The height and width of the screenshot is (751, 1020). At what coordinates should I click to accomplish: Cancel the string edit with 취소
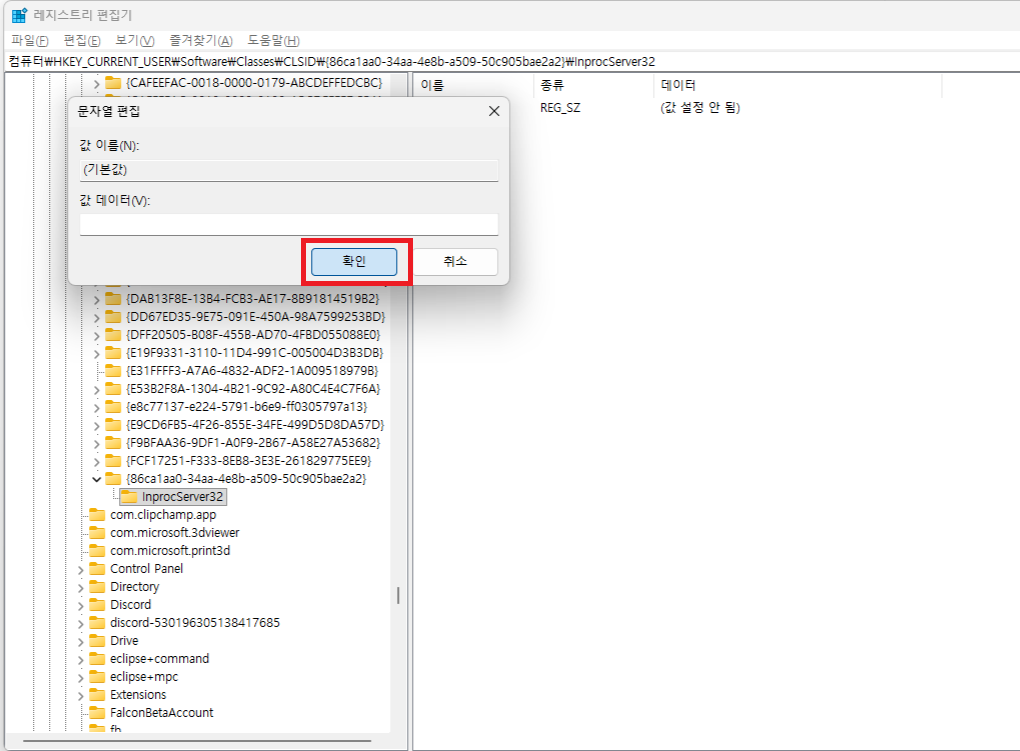(455, 262)
